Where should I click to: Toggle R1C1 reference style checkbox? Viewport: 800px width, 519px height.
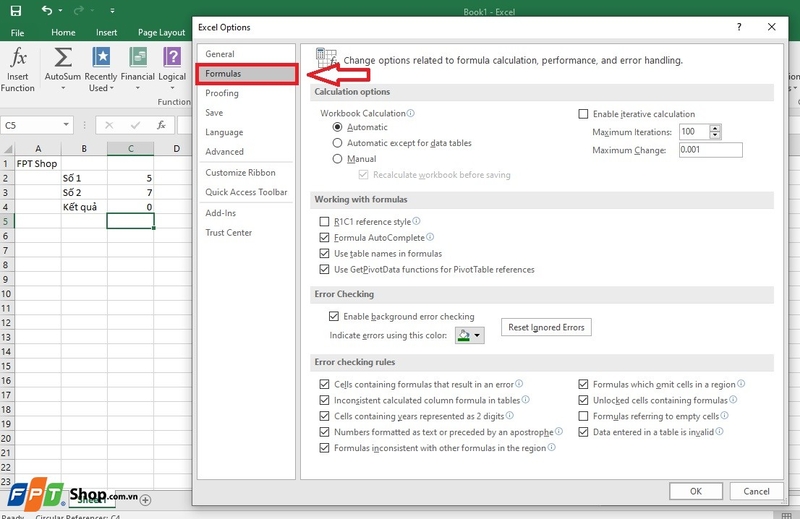pyautogui.click(x=324, y=221)
